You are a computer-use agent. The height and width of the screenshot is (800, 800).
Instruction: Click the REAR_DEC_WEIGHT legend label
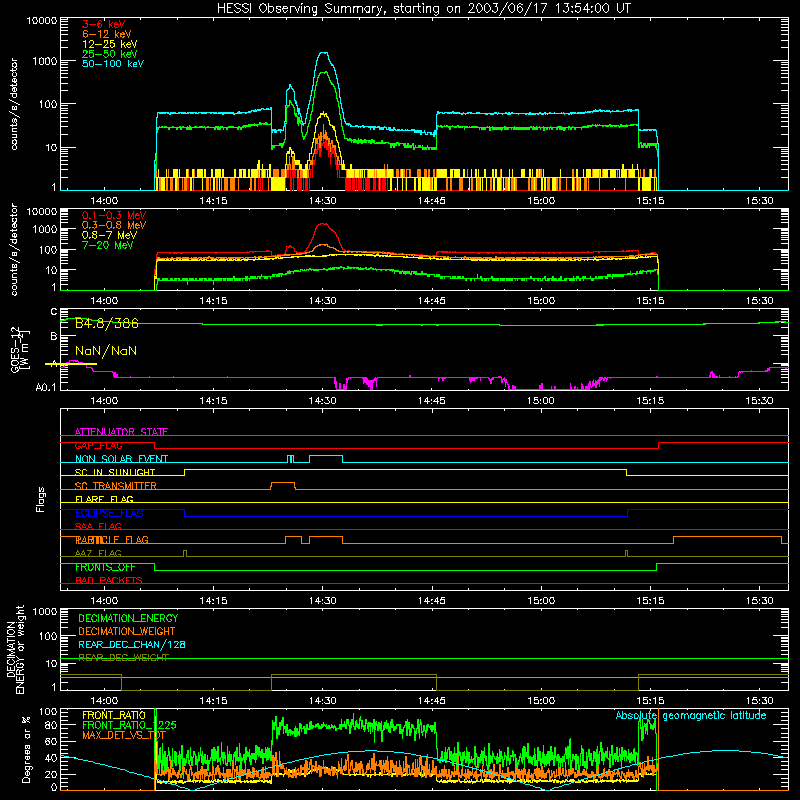point(123,658)
